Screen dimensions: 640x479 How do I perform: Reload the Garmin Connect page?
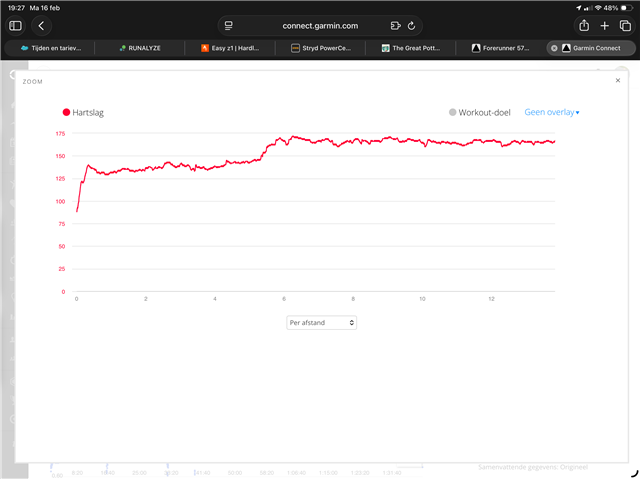[412, 25]
